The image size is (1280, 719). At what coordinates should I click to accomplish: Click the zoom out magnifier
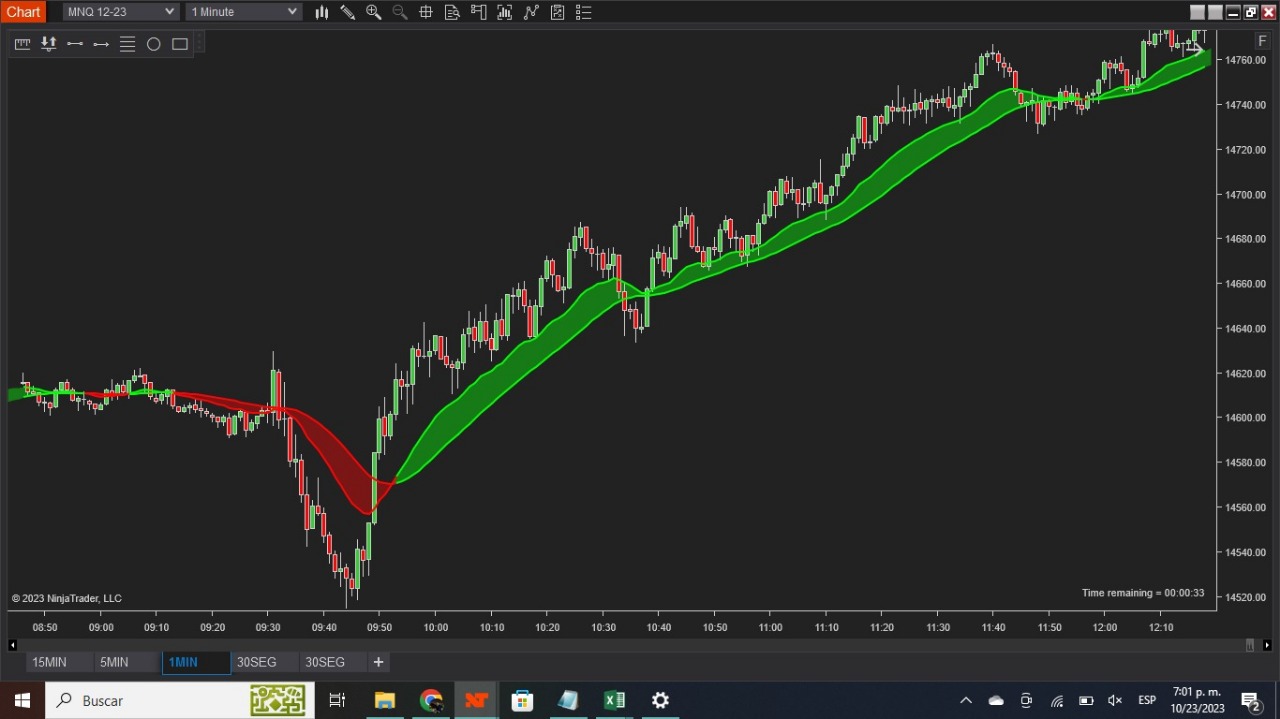click(x=400, y=12)
